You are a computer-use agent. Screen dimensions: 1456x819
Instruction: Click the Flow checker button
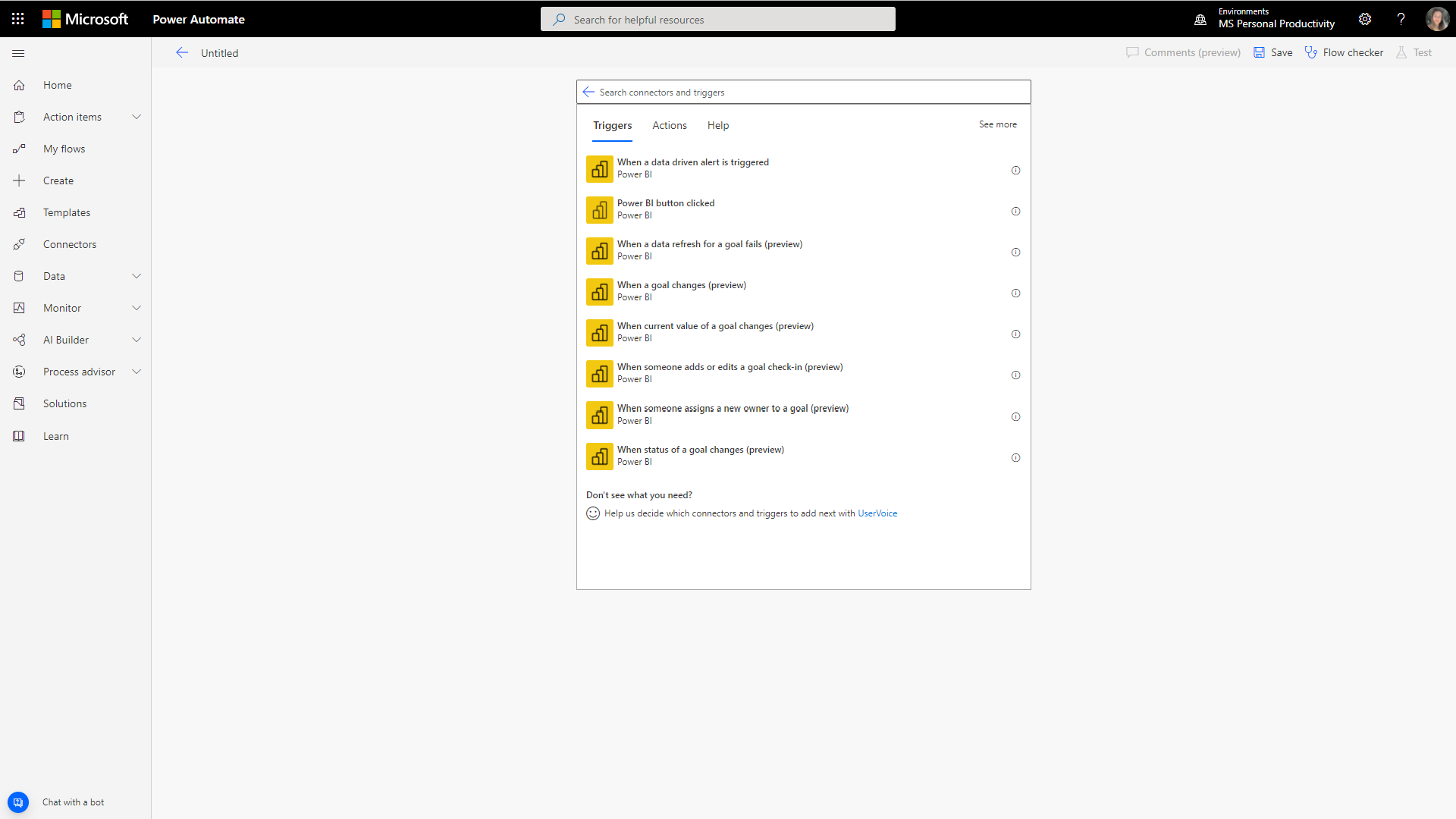pos(1345,52)
